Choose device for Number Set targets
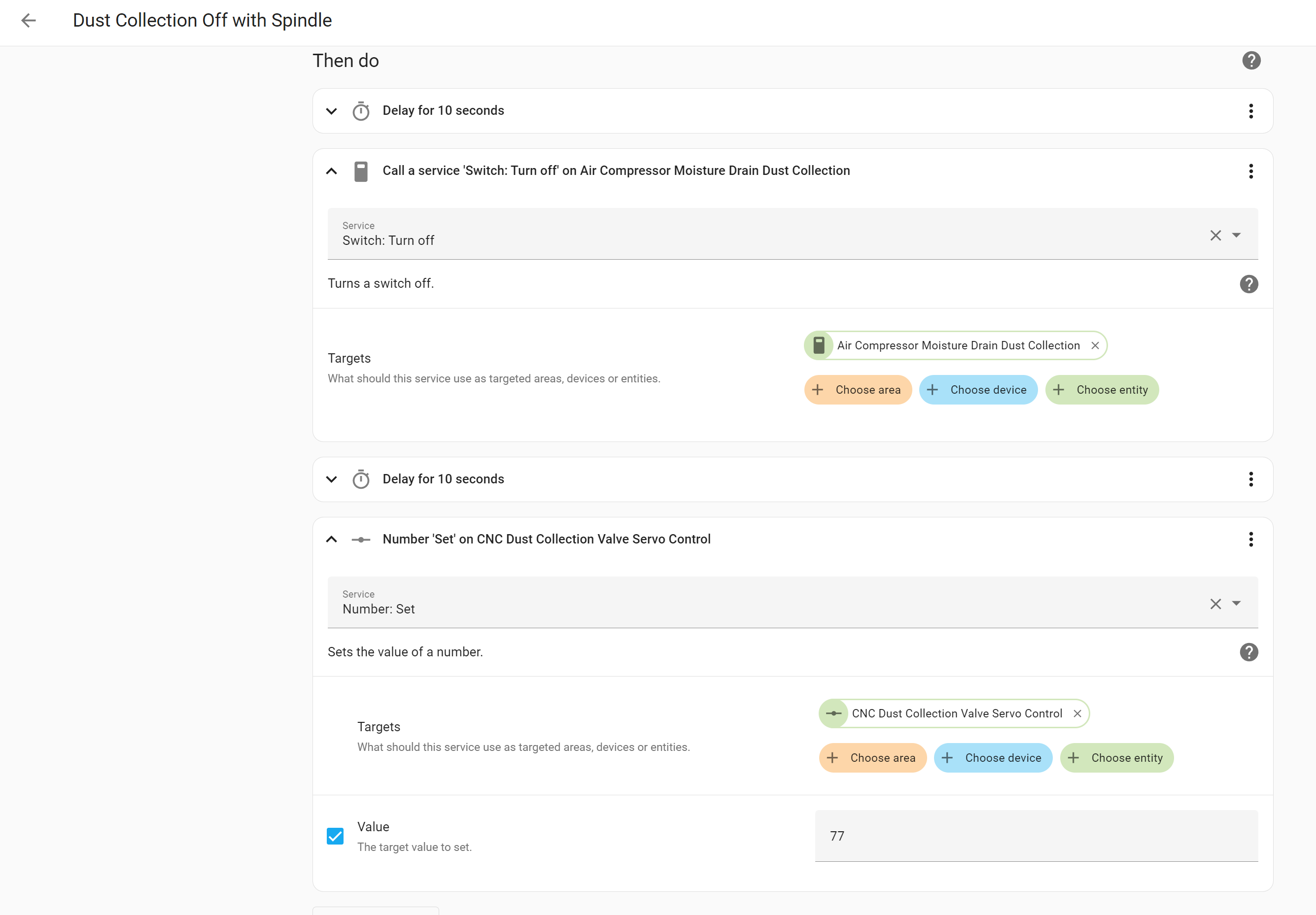Image resolution: width=1316 pixels, height=915 pixels. point(993,758)
